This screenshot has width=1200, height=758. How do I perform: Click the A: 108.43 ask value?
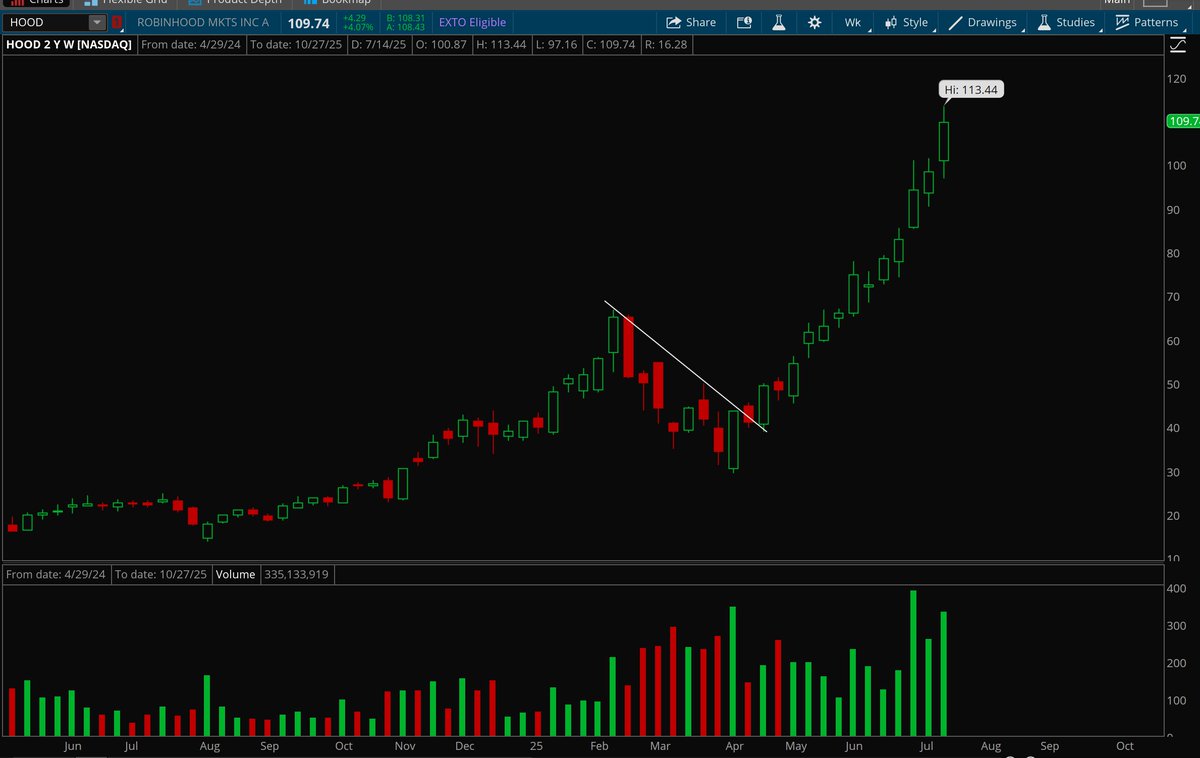(x=406, y=27)
